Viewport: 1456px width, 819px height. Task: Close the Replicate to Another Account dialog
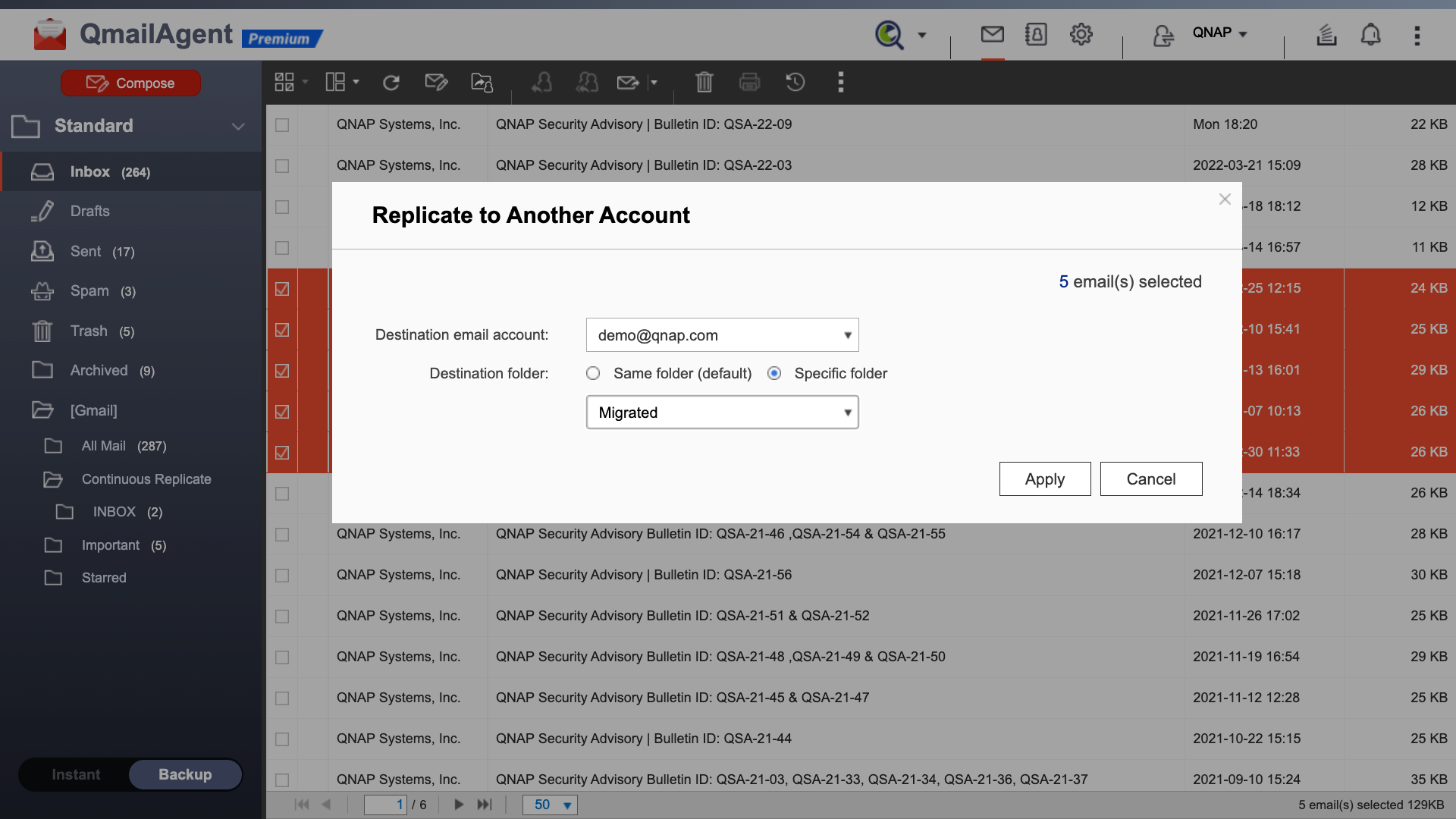click(1224, 199)
